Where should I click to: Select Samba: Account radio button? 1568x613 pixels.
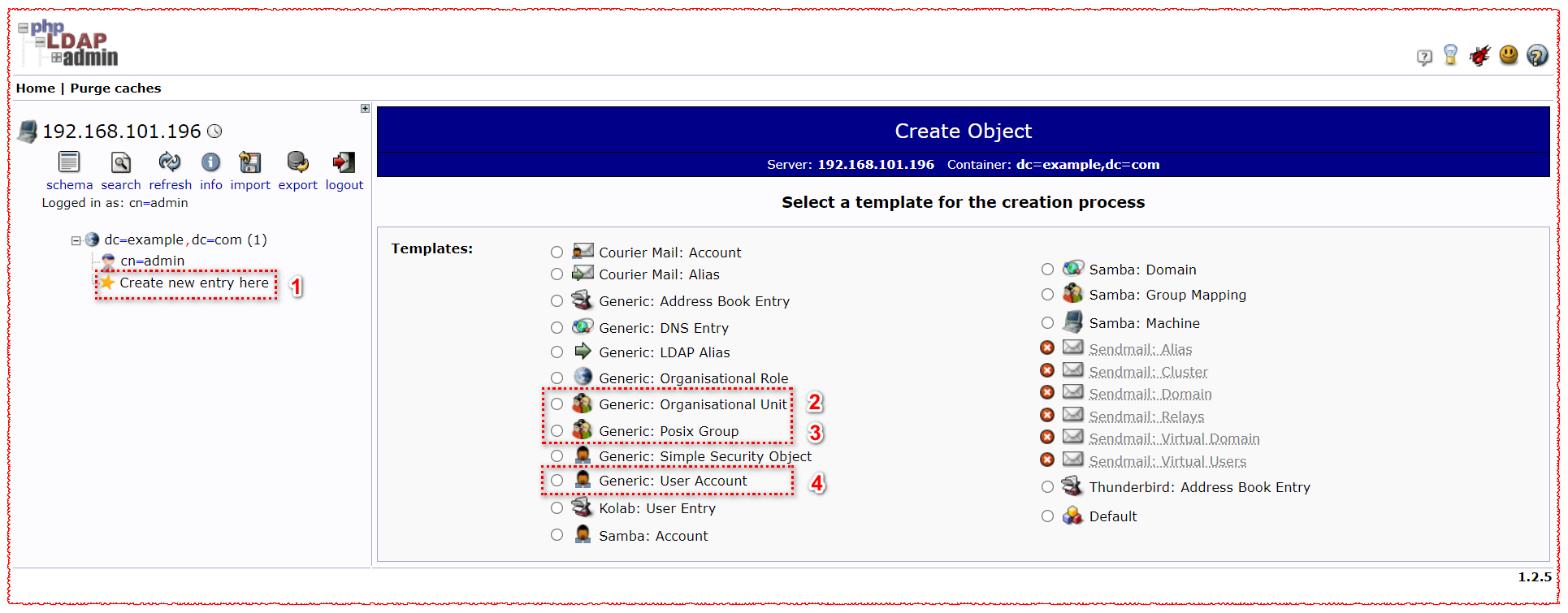(x=557, y=535)
